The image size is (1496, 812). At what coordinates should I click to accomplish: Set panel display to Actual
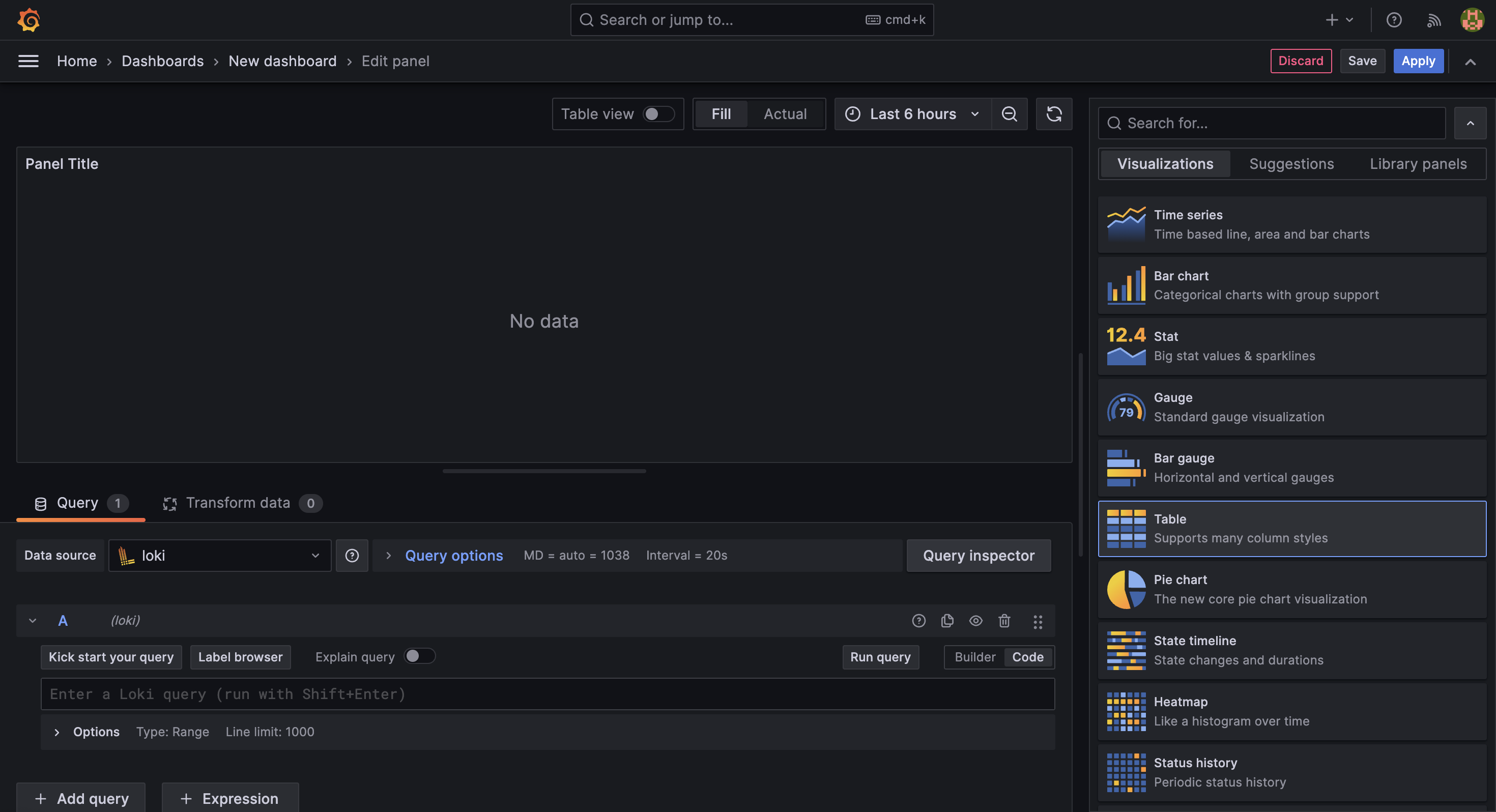[x=785, y=114]
